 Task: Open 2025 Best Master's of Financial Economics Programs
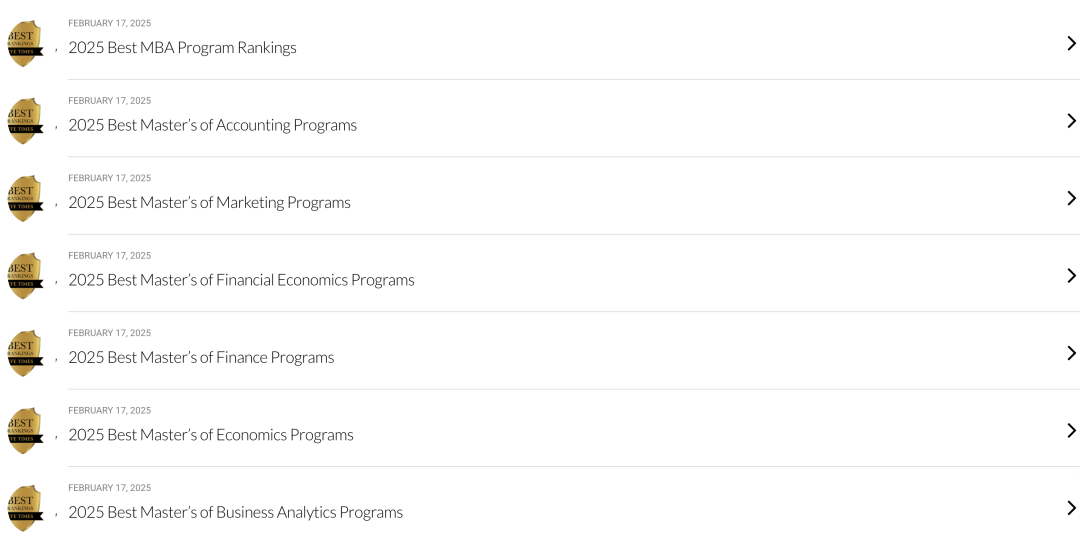241,280
